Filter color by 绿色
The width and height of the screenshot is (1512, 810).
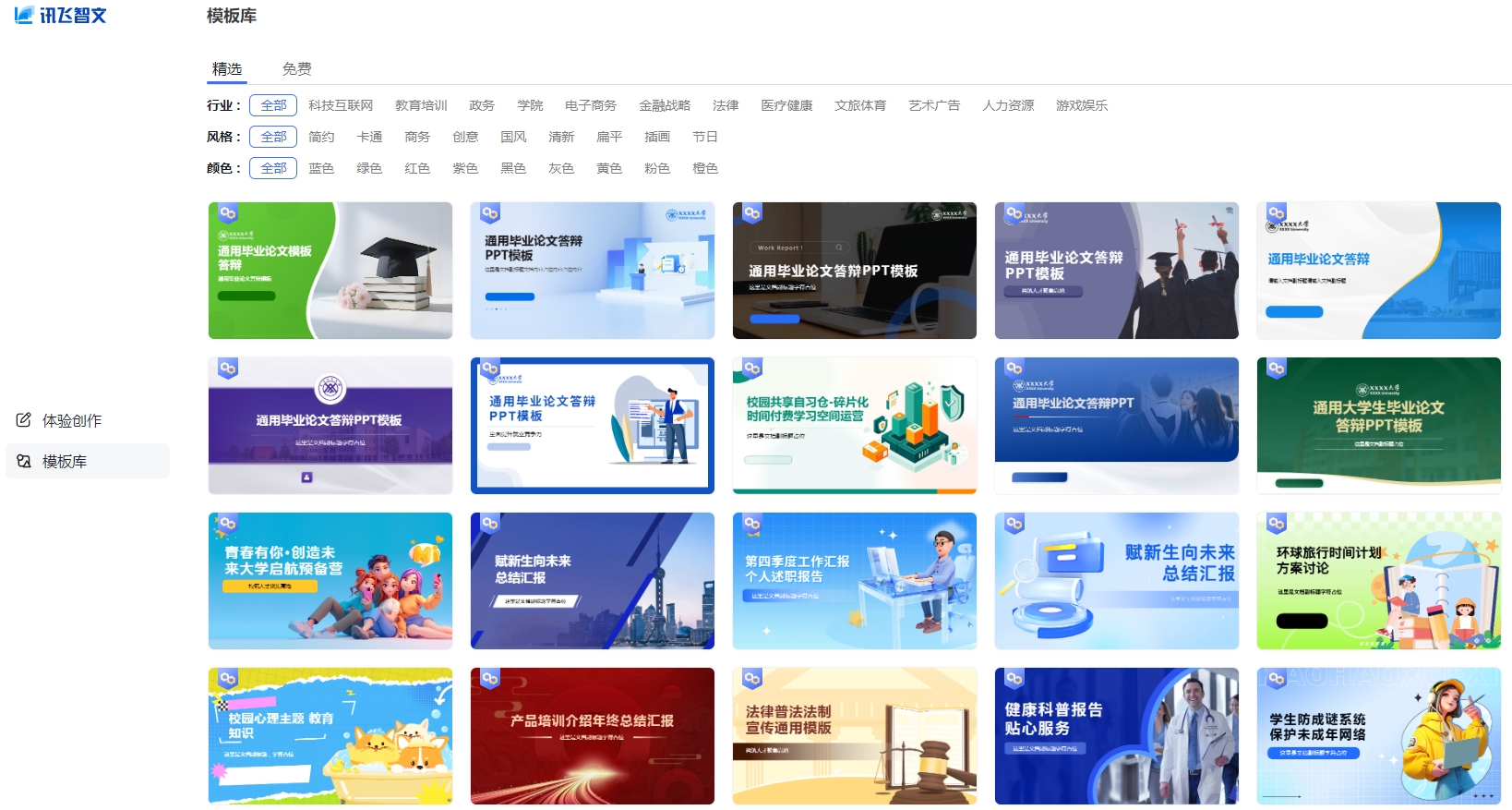pyautogui.click(x=369, y=168)
